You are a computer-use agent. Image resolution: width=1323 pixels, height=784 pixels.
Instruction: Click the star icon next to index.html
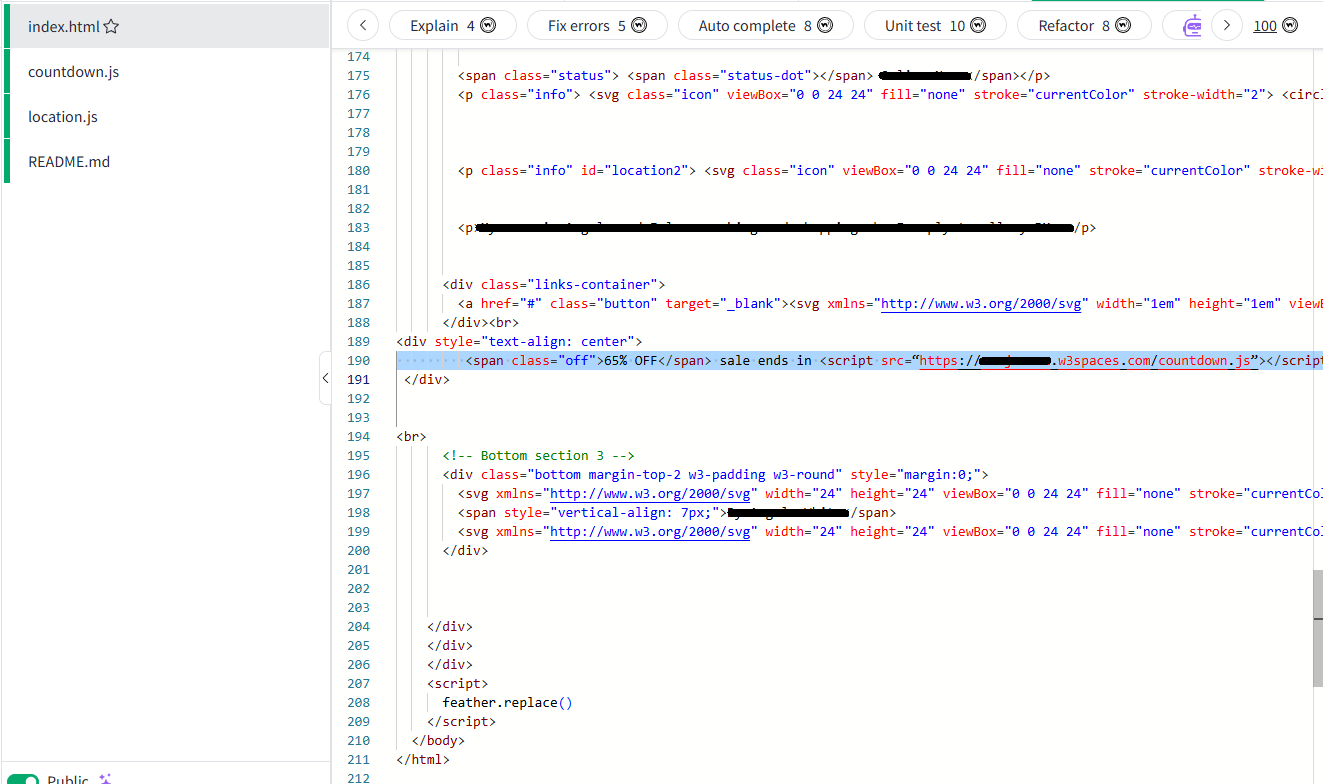coord(111,27)
